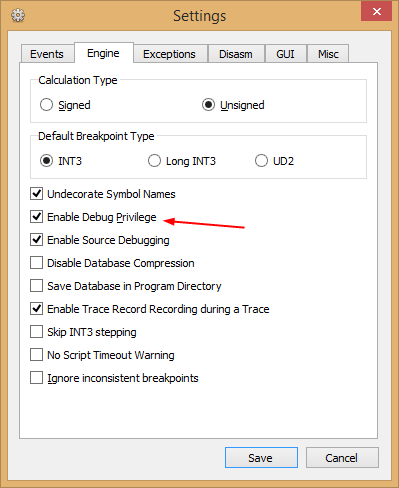This screenshot has width=399, height=488.
Task: Switch to the Events tab
Action: point(47,54)
